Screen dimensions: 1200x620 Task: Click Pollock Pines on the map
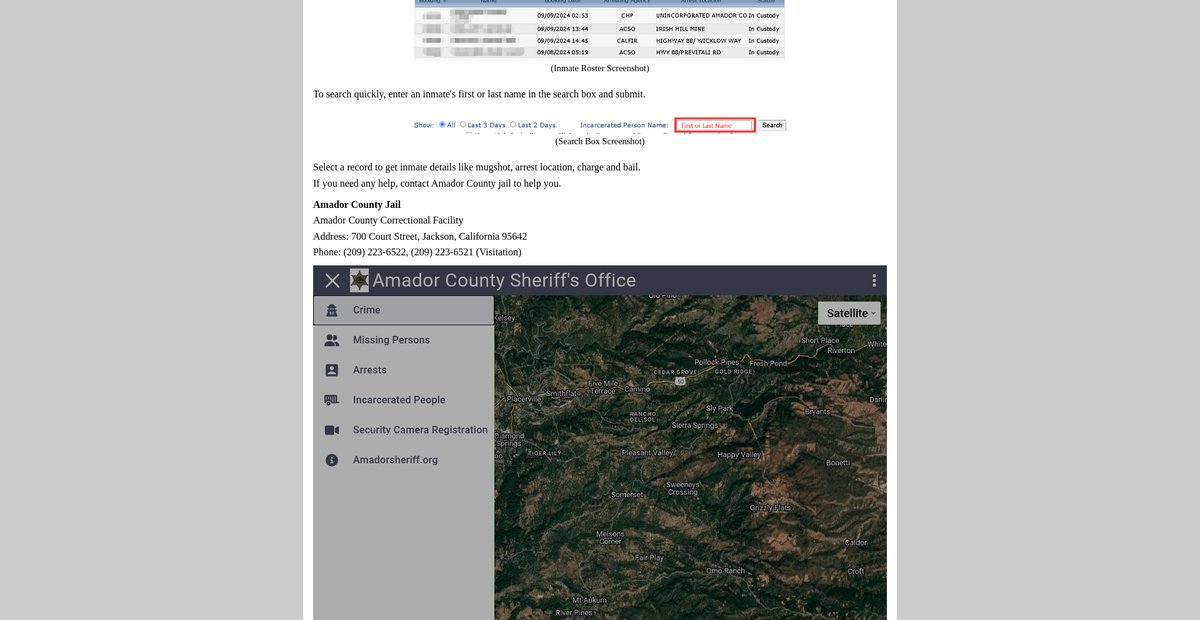pyautogui.click(x=717, y=362)
